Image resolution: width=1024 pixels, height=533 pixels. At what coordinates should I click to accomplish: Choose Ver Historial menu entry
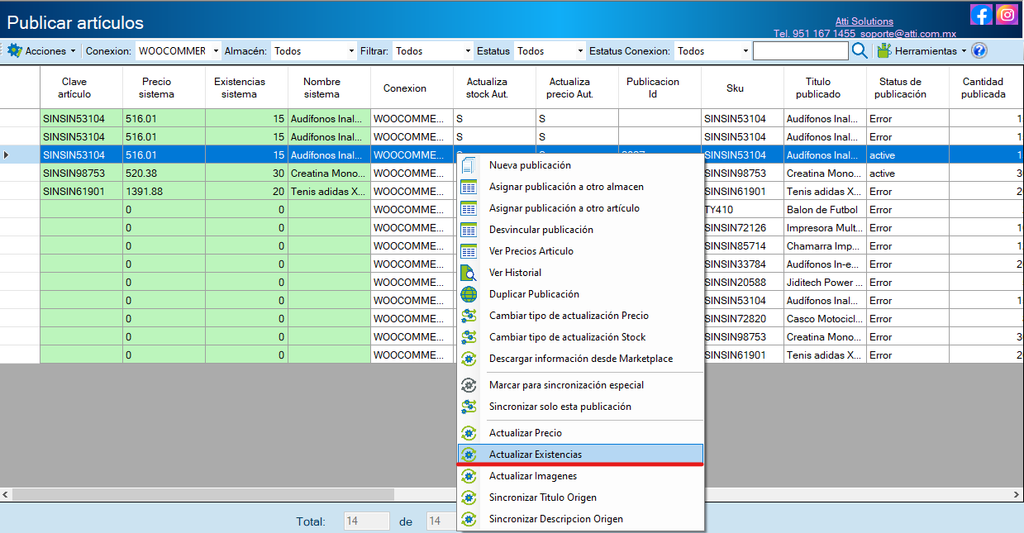pyautogui.click(x=581, y=273)
